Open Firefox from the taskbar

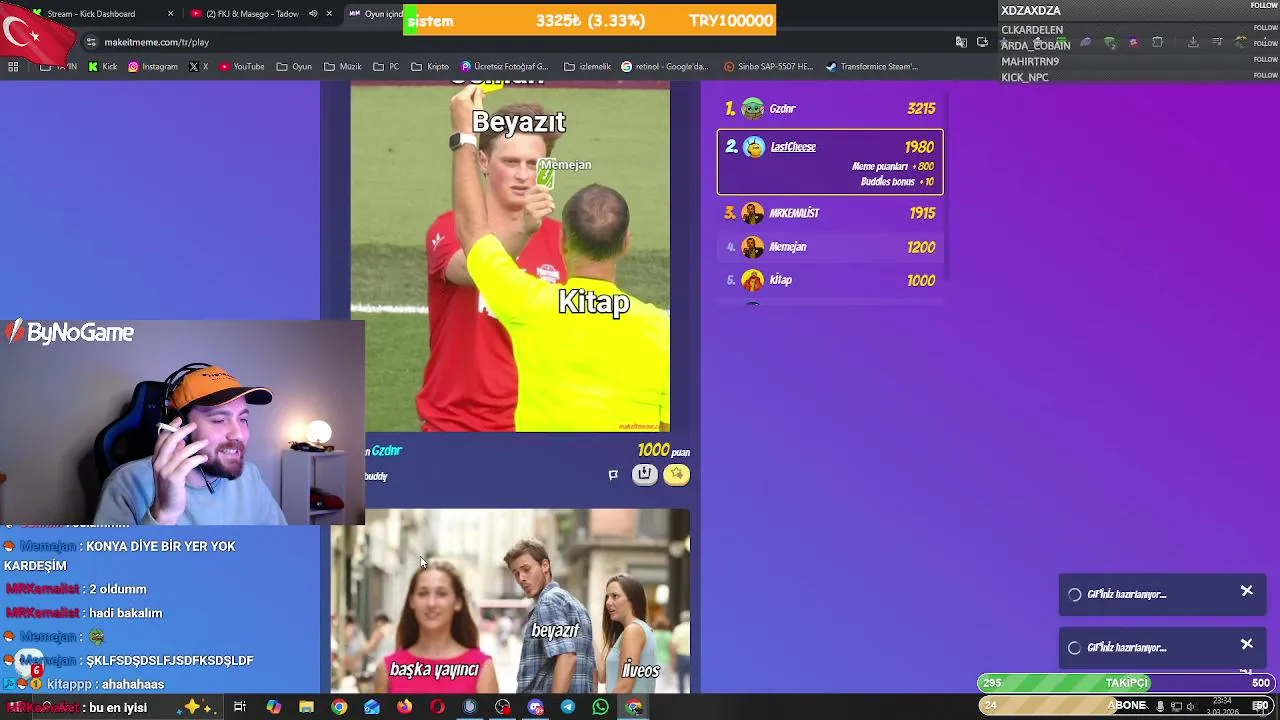click(404, 707)
